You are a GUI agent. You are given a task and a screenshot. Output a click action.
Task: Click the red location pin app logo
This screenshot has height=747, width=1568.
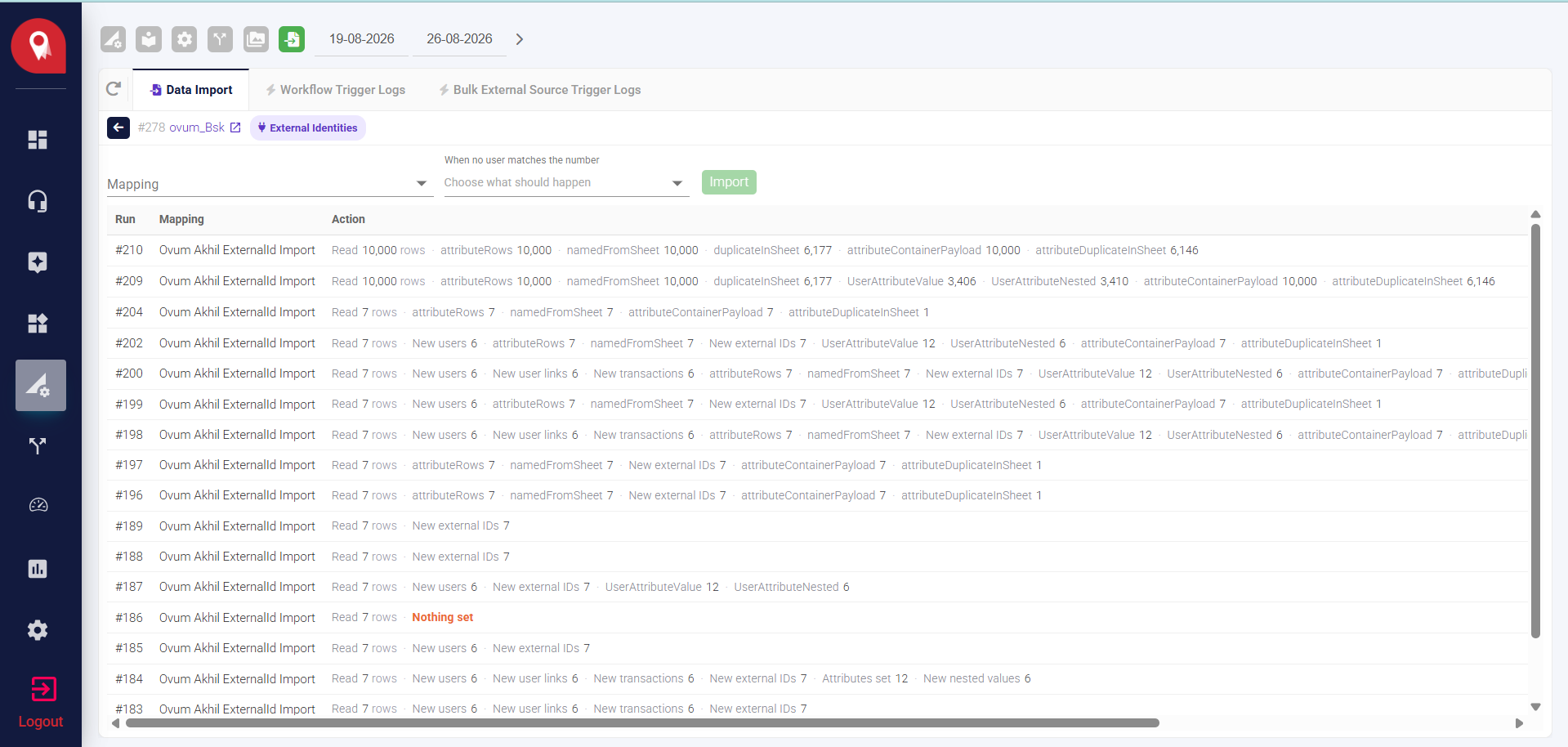[x=38, y=46]
